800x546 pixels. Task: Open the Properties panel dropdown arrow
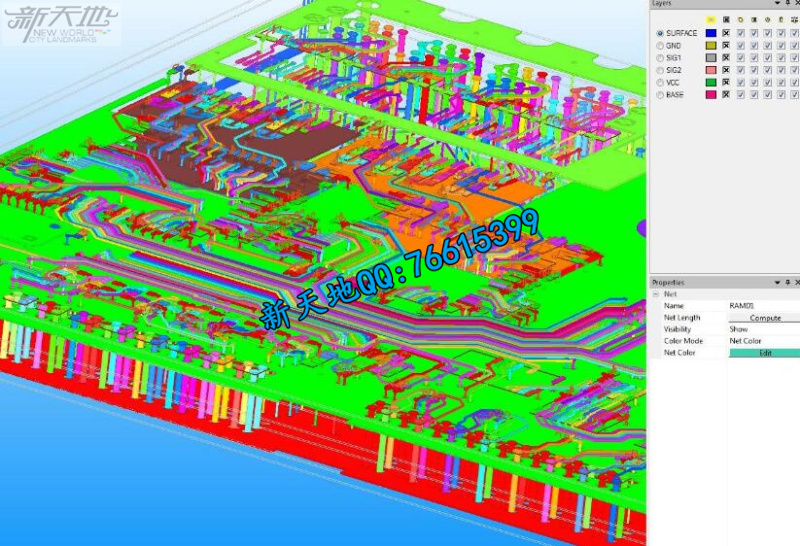point(776,283)
